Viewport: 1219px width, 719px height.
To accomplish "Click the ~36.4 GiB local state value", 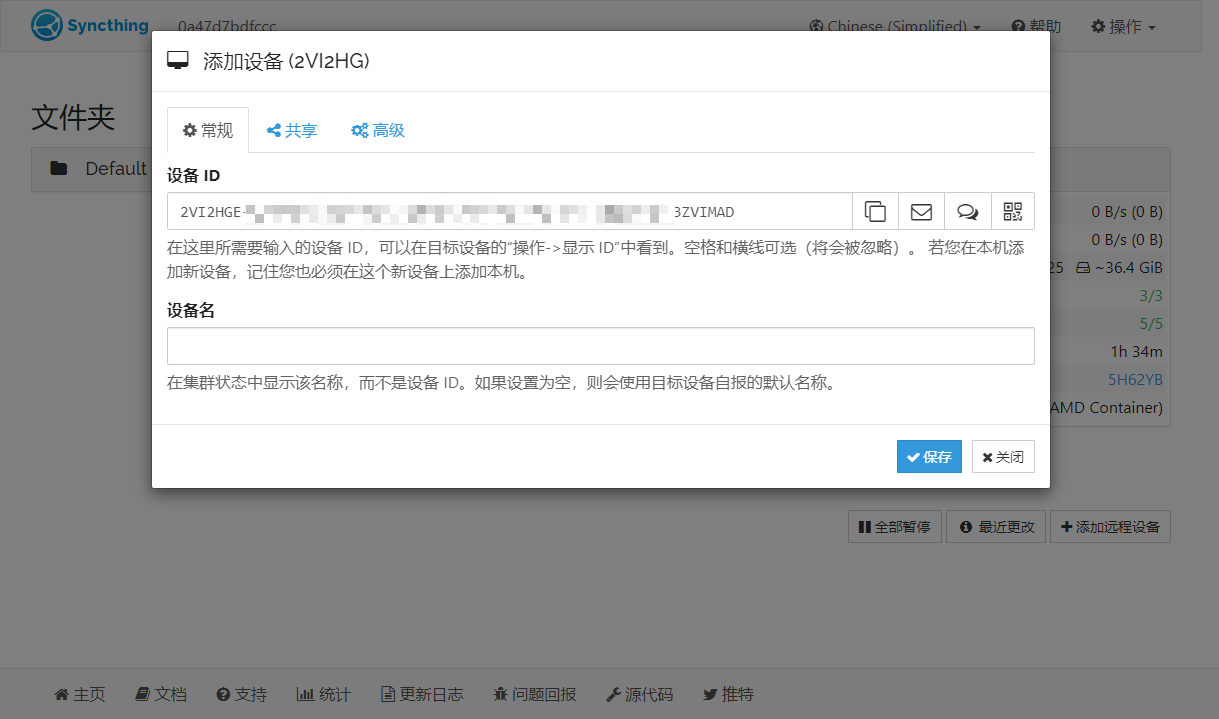I will pos(1119,268).
